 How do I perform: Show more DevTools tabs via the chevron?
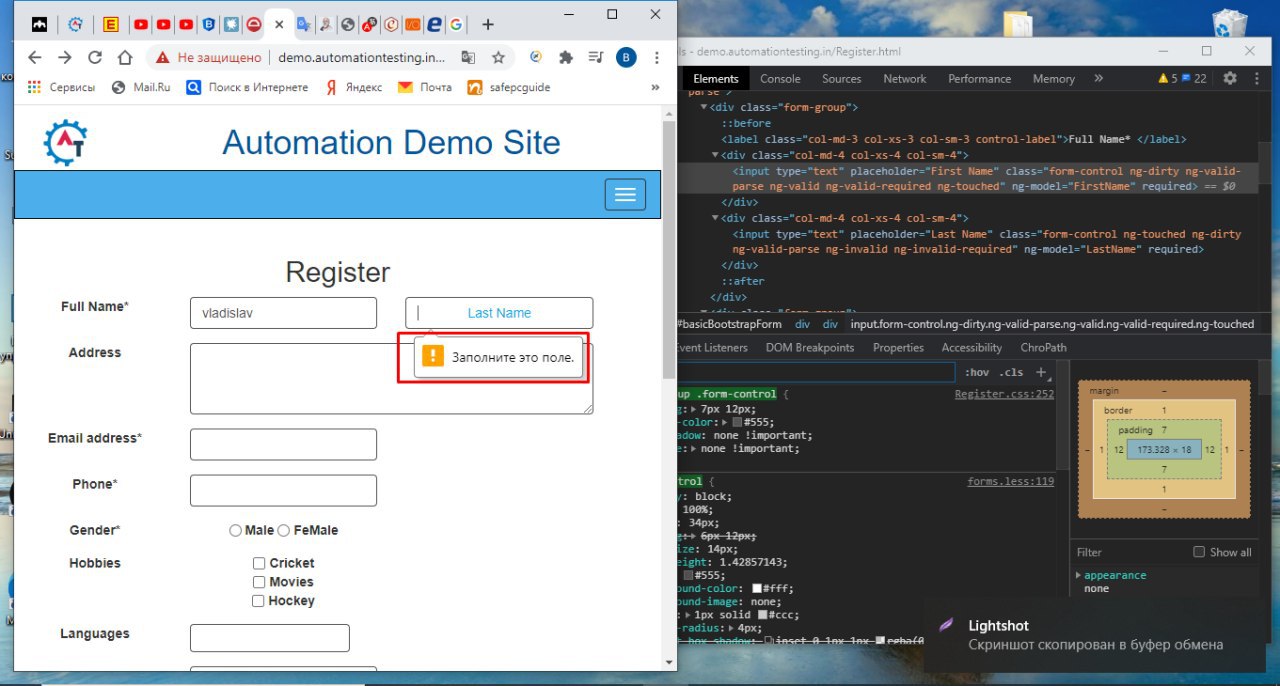pyautogui.click(x=1099, y=79)
